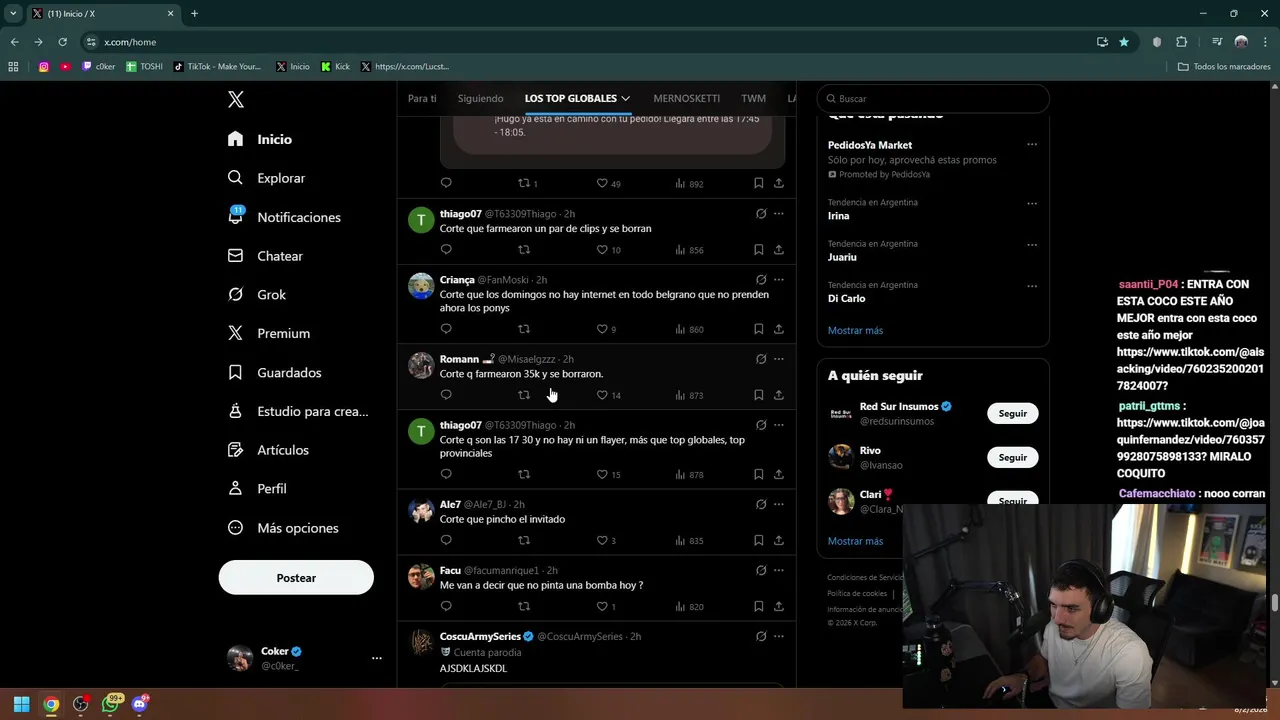
Task: Switch to MERNOSKETTI tab
Action: tap(687, 98)
